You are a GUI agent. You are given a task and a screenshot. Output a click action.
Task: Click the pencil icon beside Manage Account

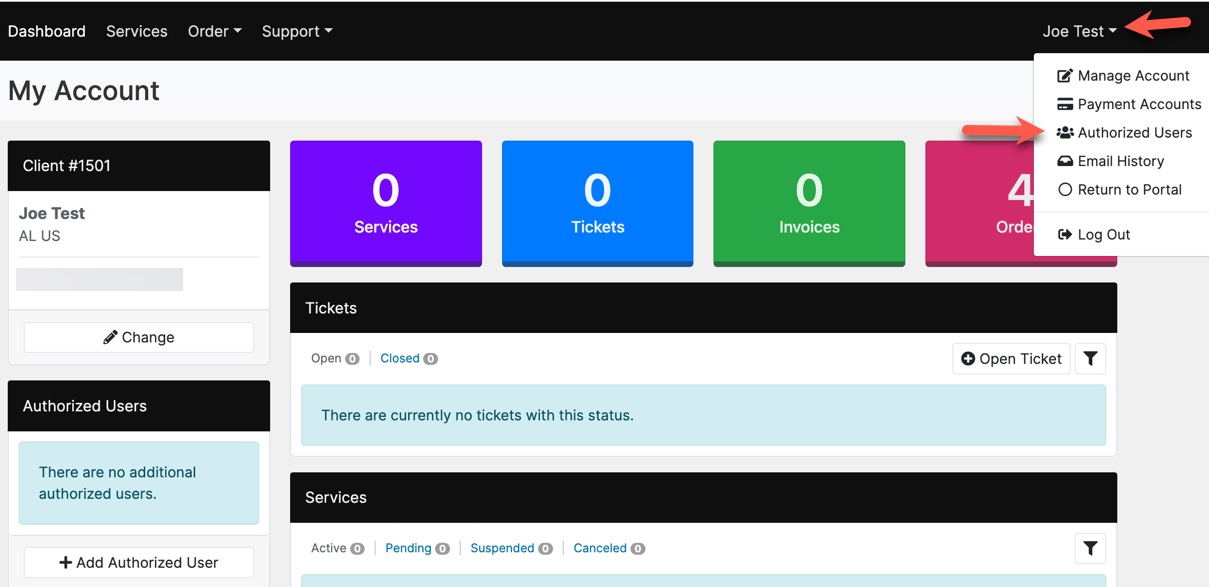1068,75
